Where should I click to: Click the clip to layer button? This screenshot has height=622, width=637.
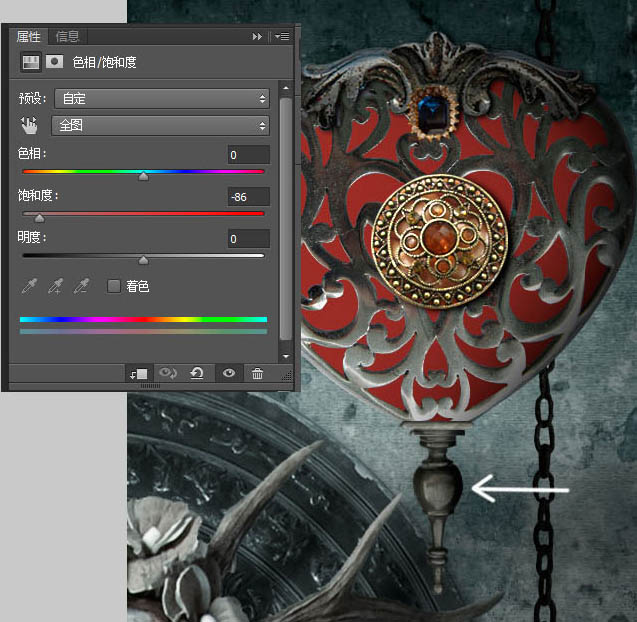(139, 373)
